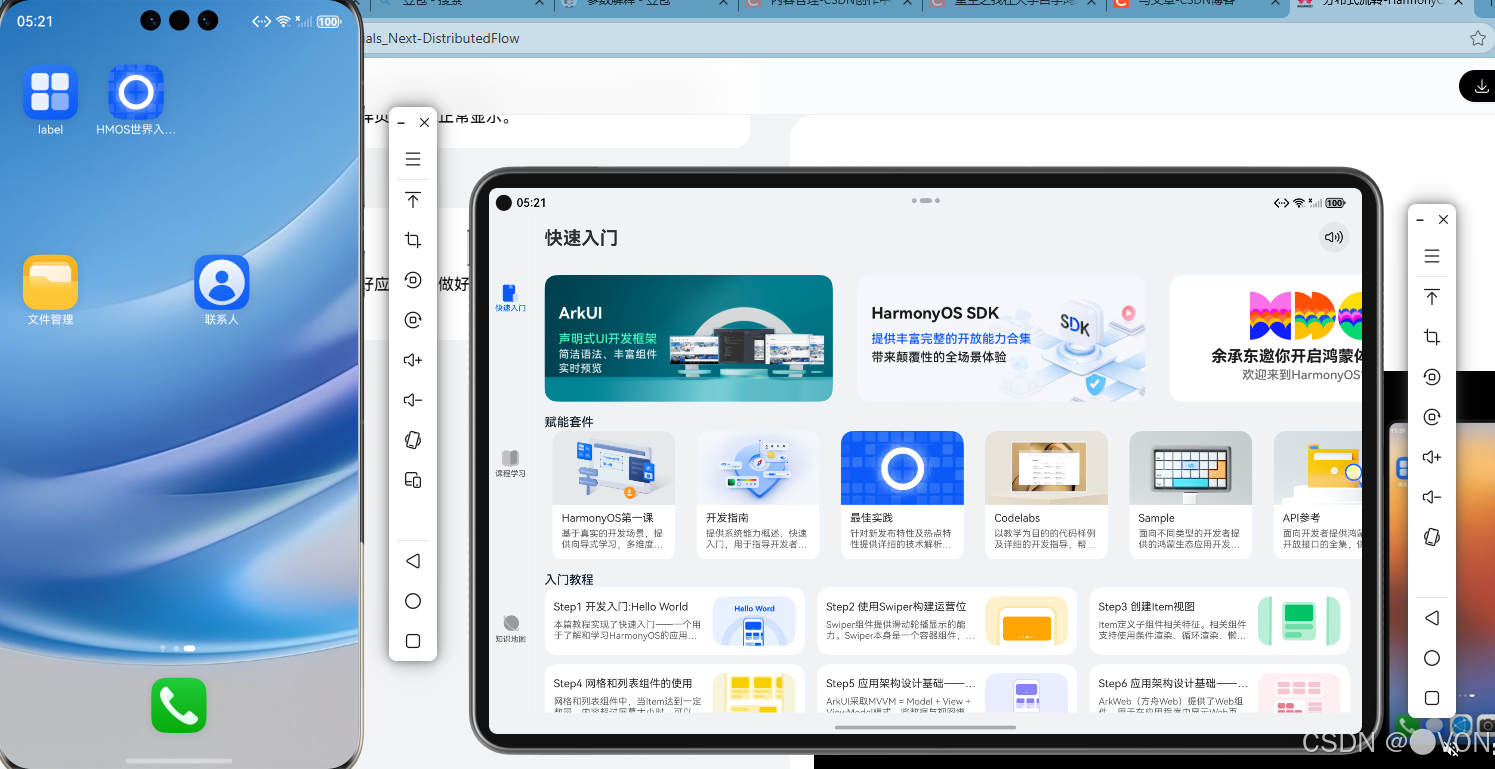Screen dimensions: 1495x769
Task: Open the green Phone app on the phone emulator
Action: click(178, 705)
